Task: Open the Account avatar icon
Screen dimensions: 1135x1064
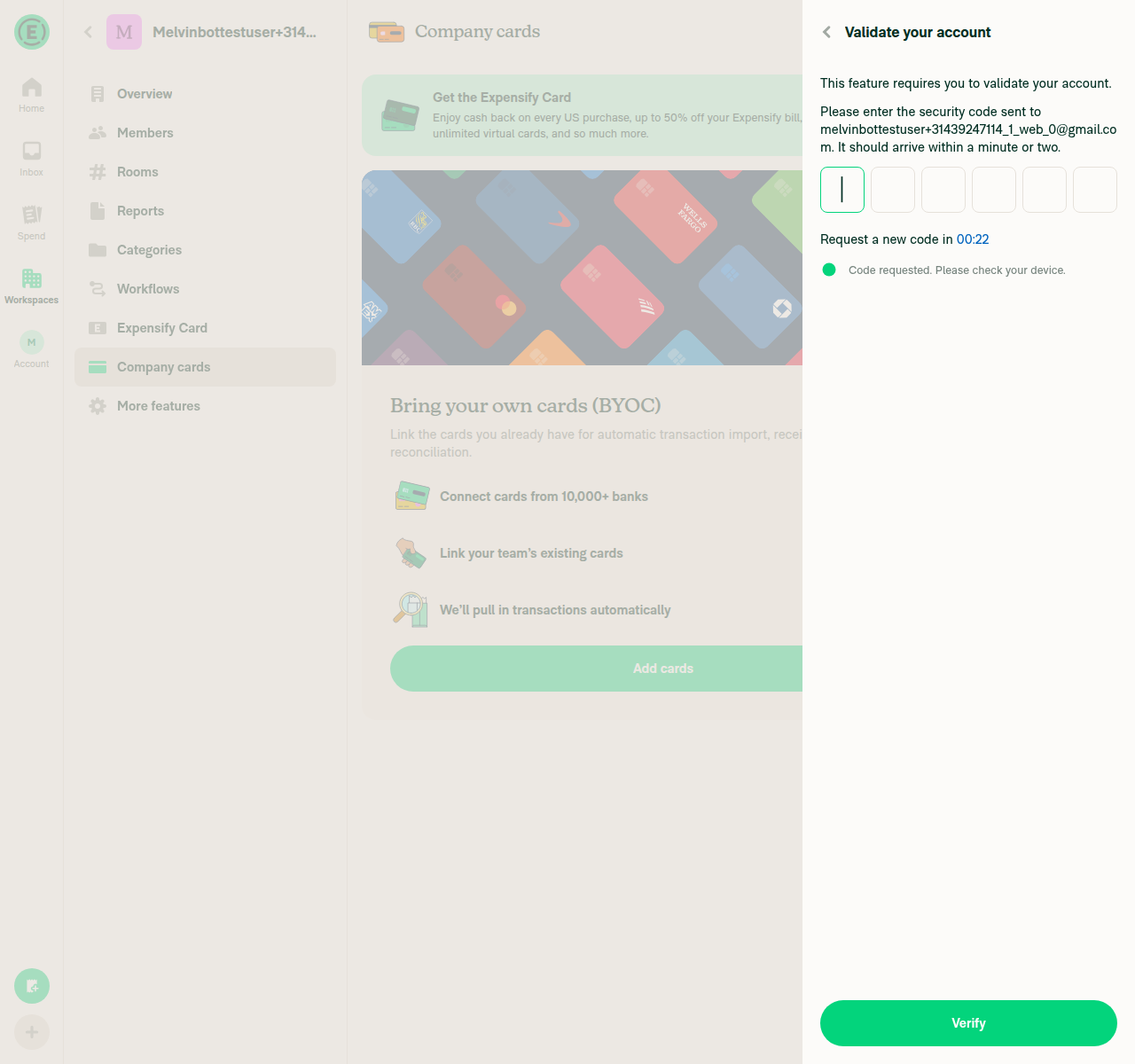Action: pos(32,342)
